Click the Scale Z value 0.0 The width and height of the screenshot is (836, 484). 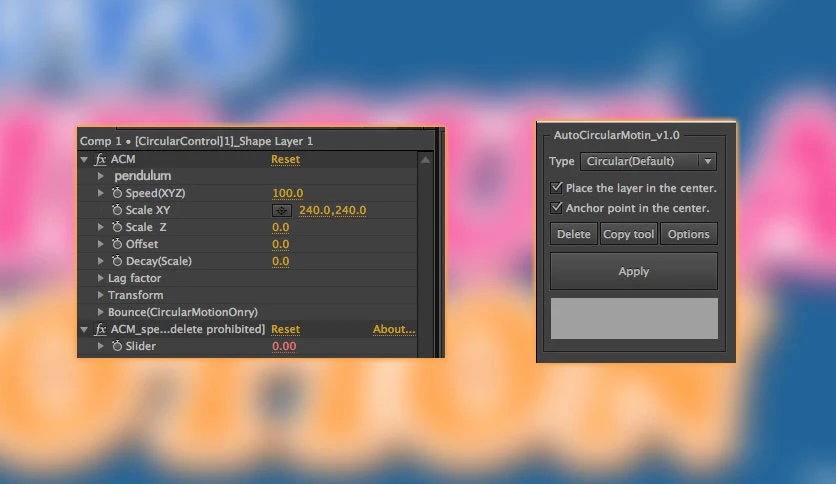[280, 227]
